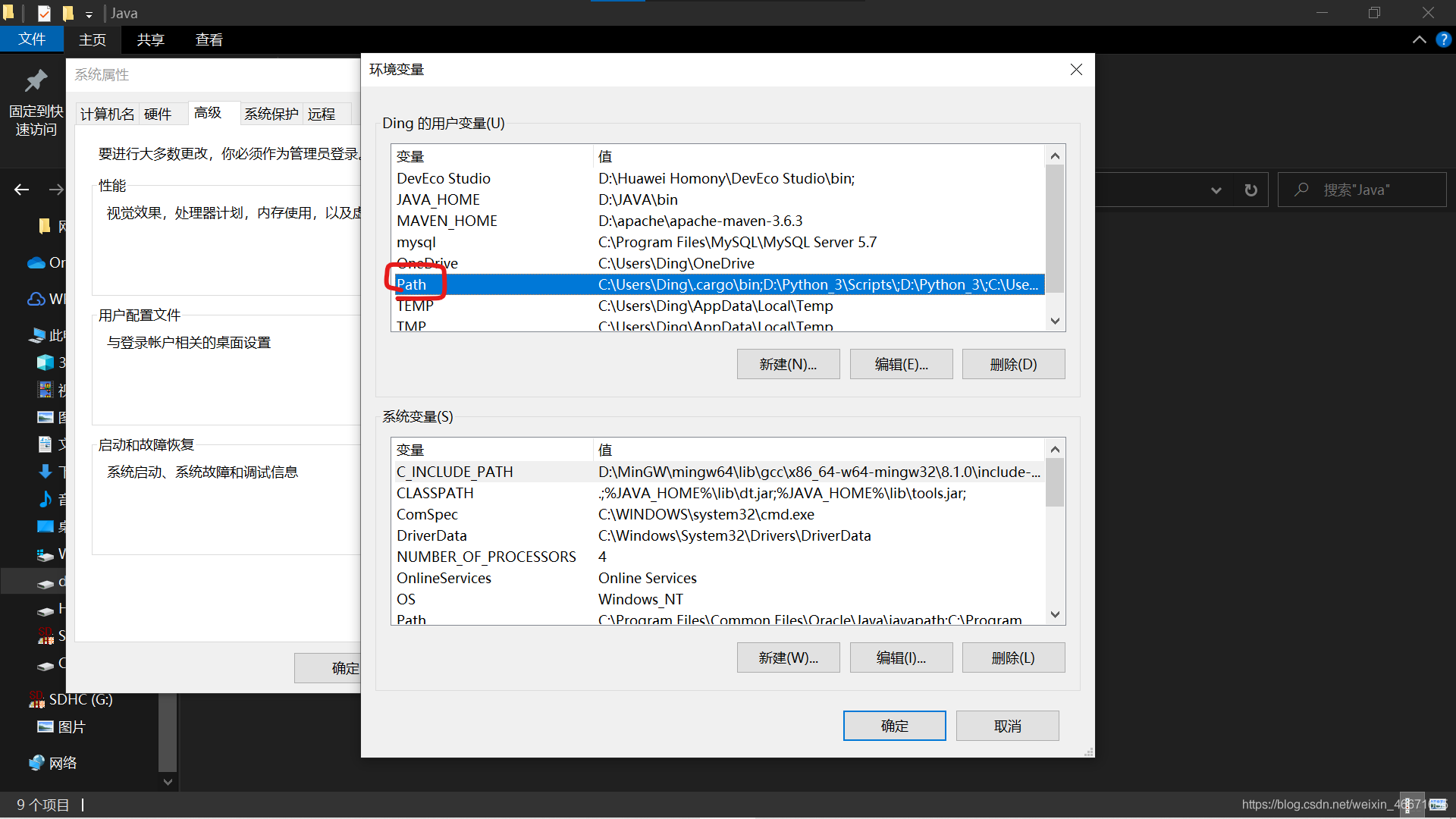Click the quick access toolbar dropdown arrow

pyautogui.click(x=89, y=14)
